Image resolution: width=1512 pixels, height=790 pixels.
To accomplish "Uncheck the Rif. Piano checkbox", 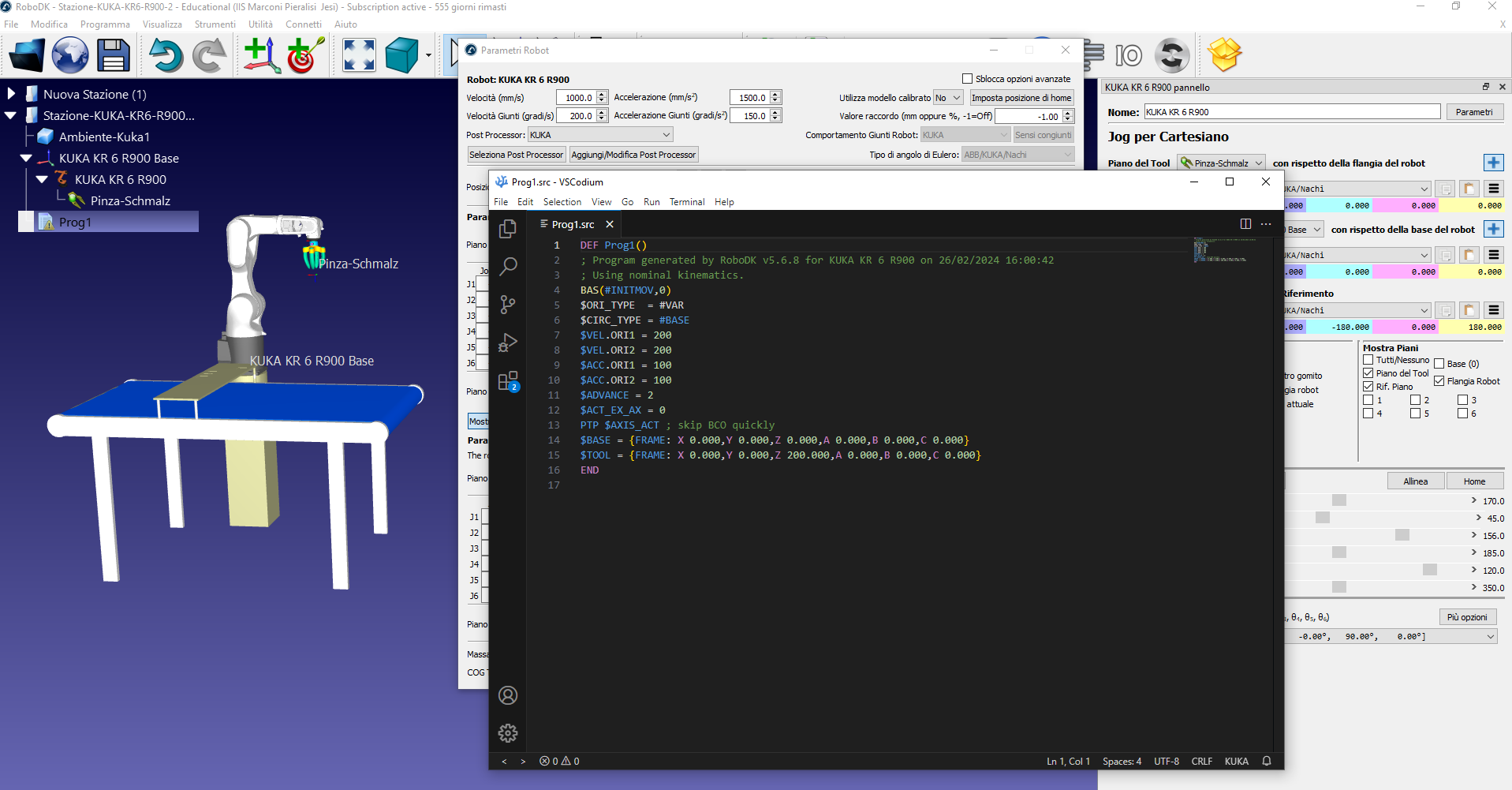I will [x=1368, y=387].
